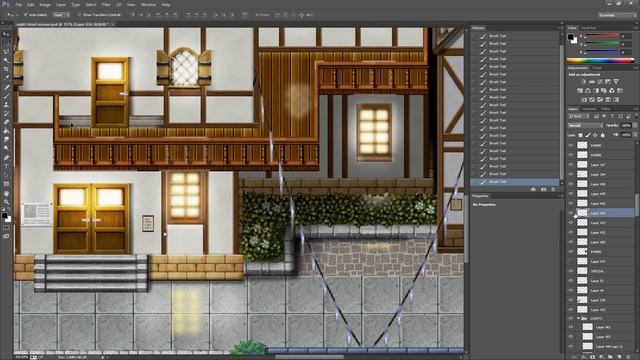The image size is (640, 360).
Task: Open the File menu
Action: 18,4
